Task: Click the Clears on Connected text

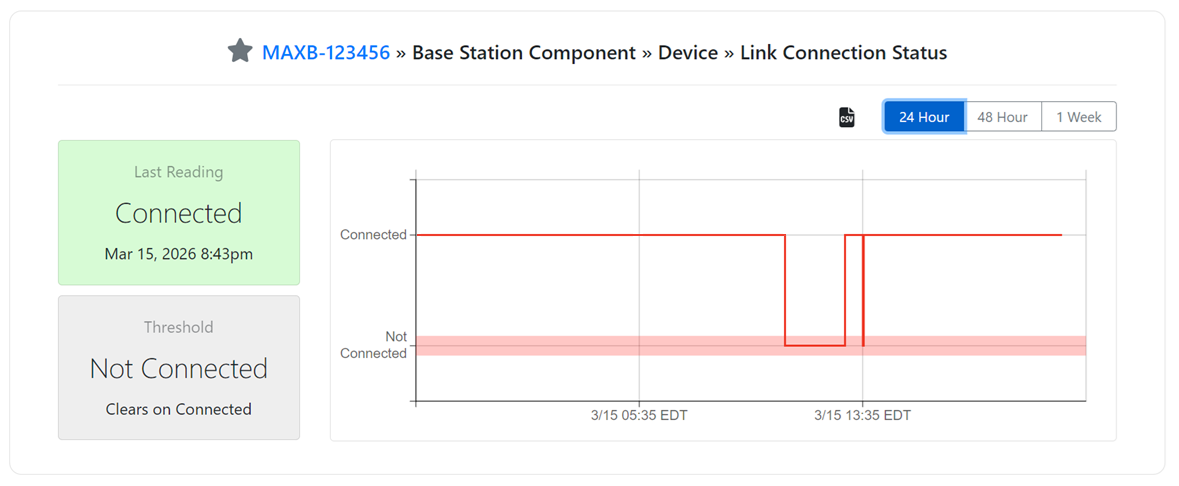Action: (179, 409)
